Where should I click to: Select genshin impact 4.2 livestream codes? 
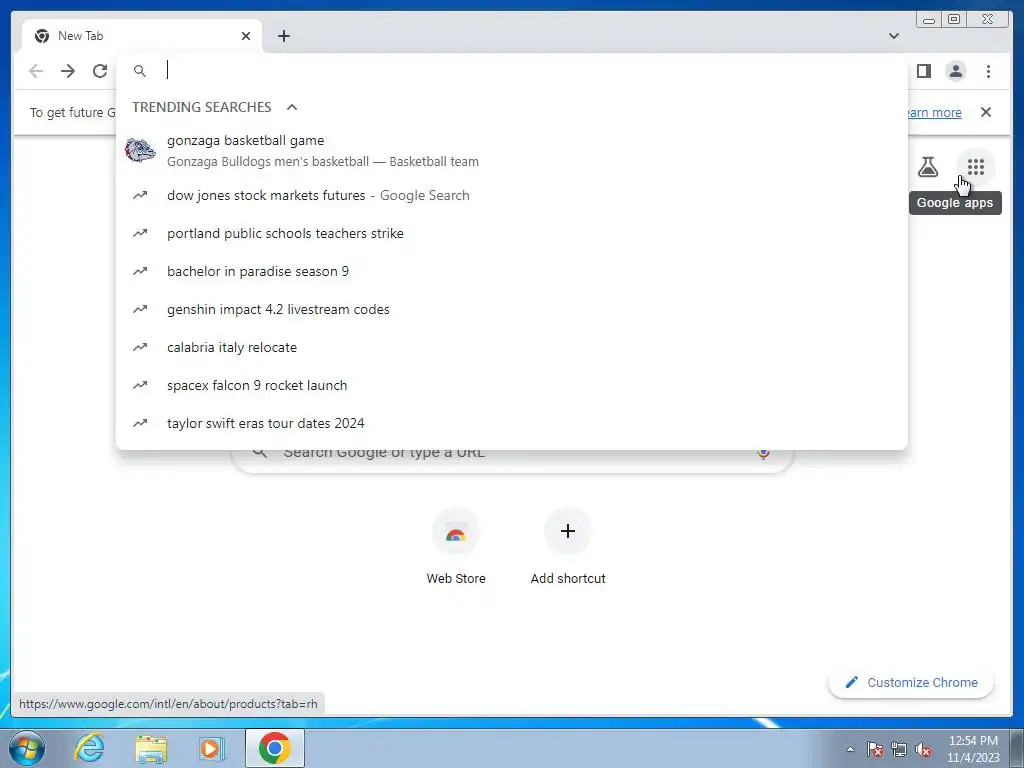coord(512,309)
